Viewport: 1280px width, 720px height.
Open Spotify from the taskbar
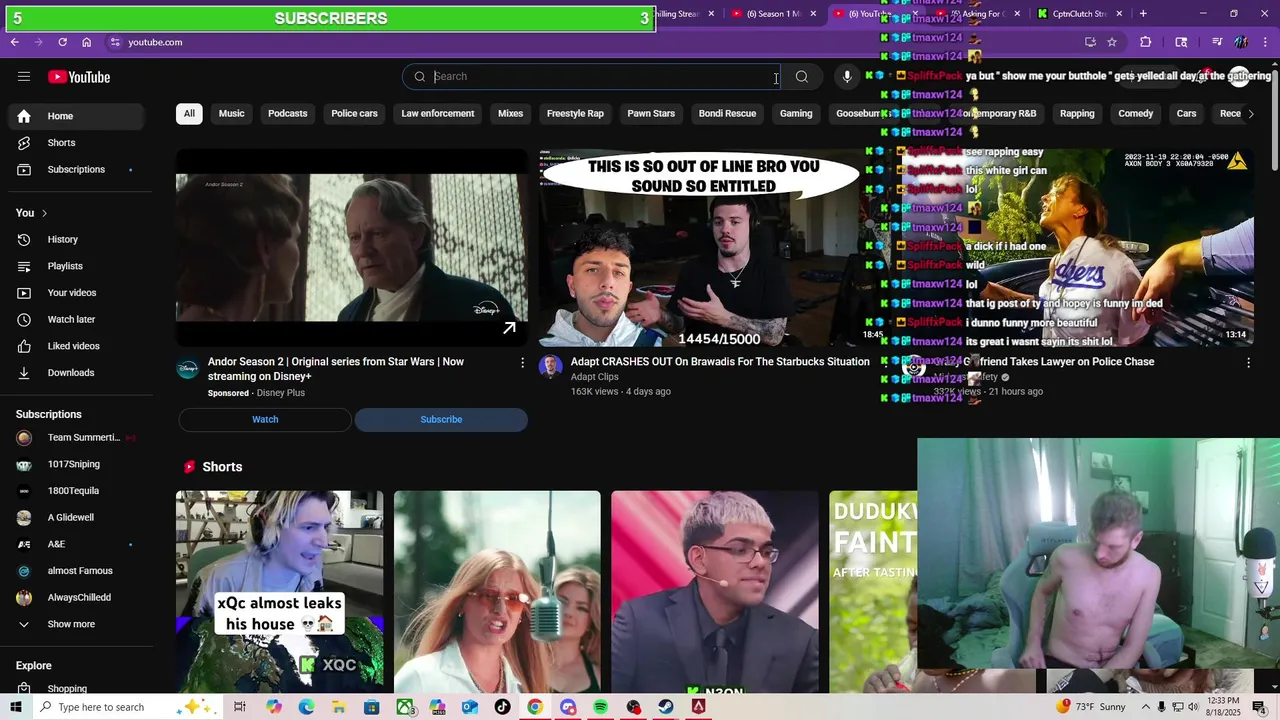pyautogui.click(x=600, y=707)
